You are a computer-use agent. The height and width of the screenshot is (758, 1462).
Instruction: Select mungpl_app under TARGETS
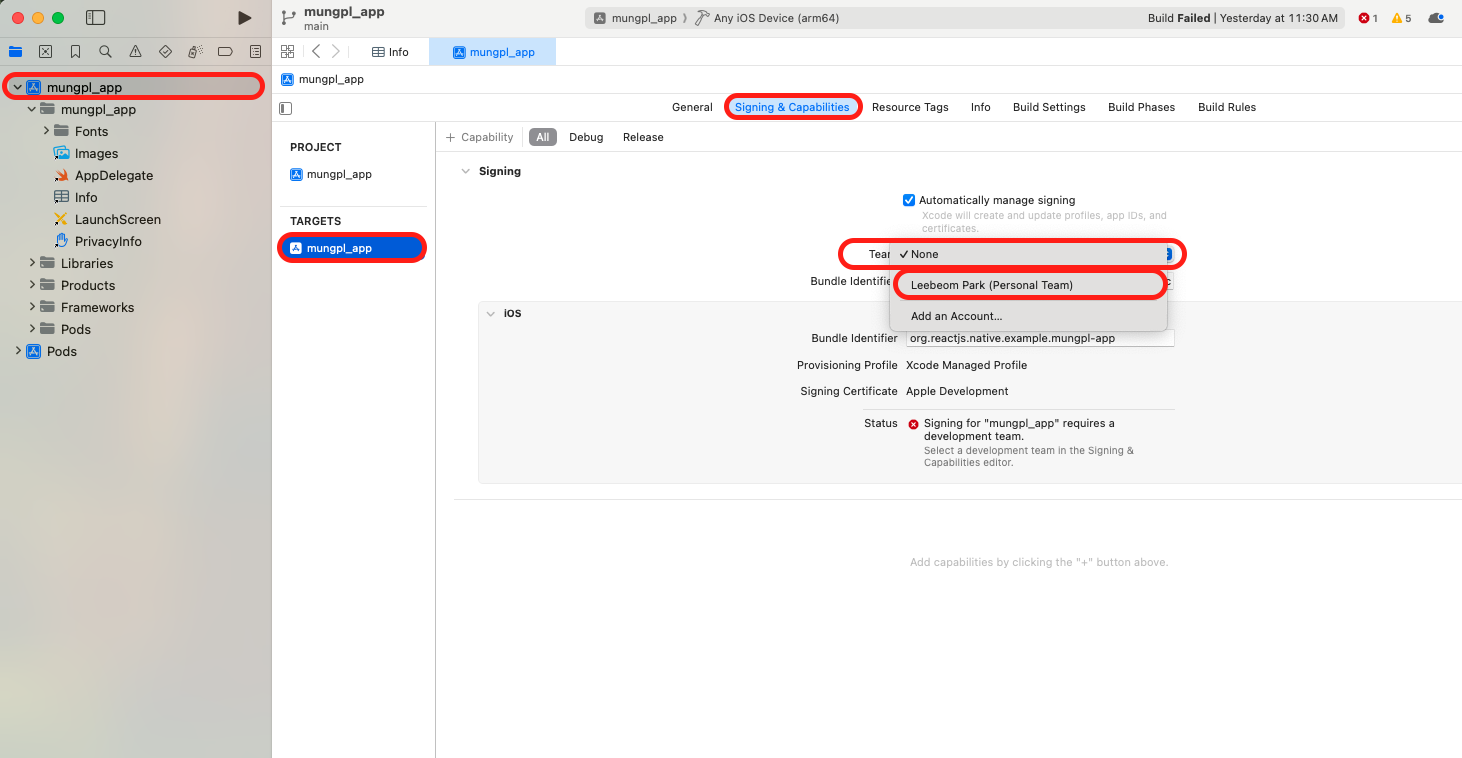coord(352,248)
